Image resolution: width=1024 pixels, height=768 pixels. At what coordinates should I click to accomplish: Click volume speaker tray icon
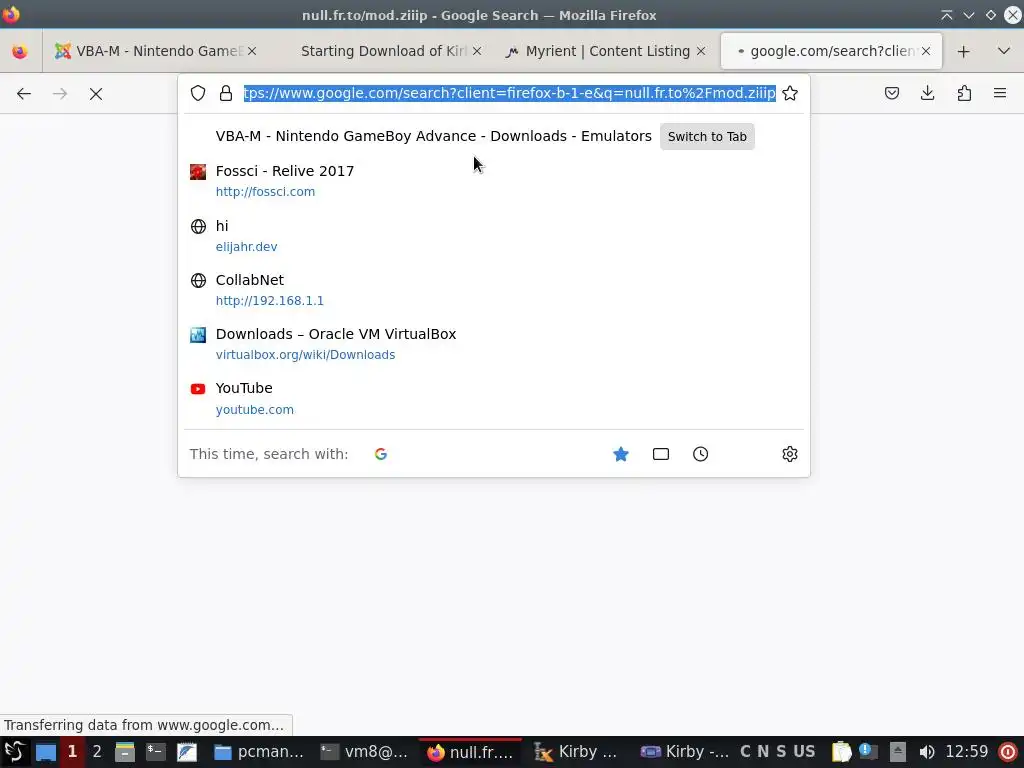(x=926, y=752)
